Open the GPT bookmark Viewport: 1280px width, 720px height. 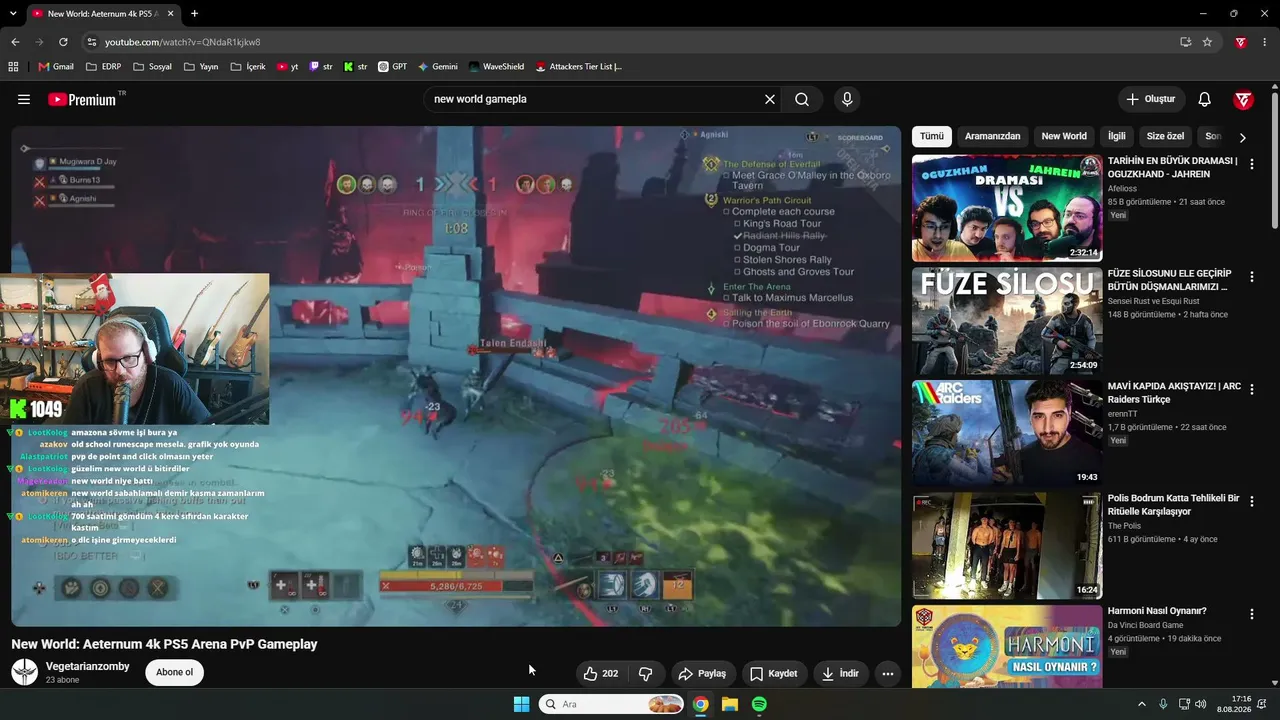[393, 67]
